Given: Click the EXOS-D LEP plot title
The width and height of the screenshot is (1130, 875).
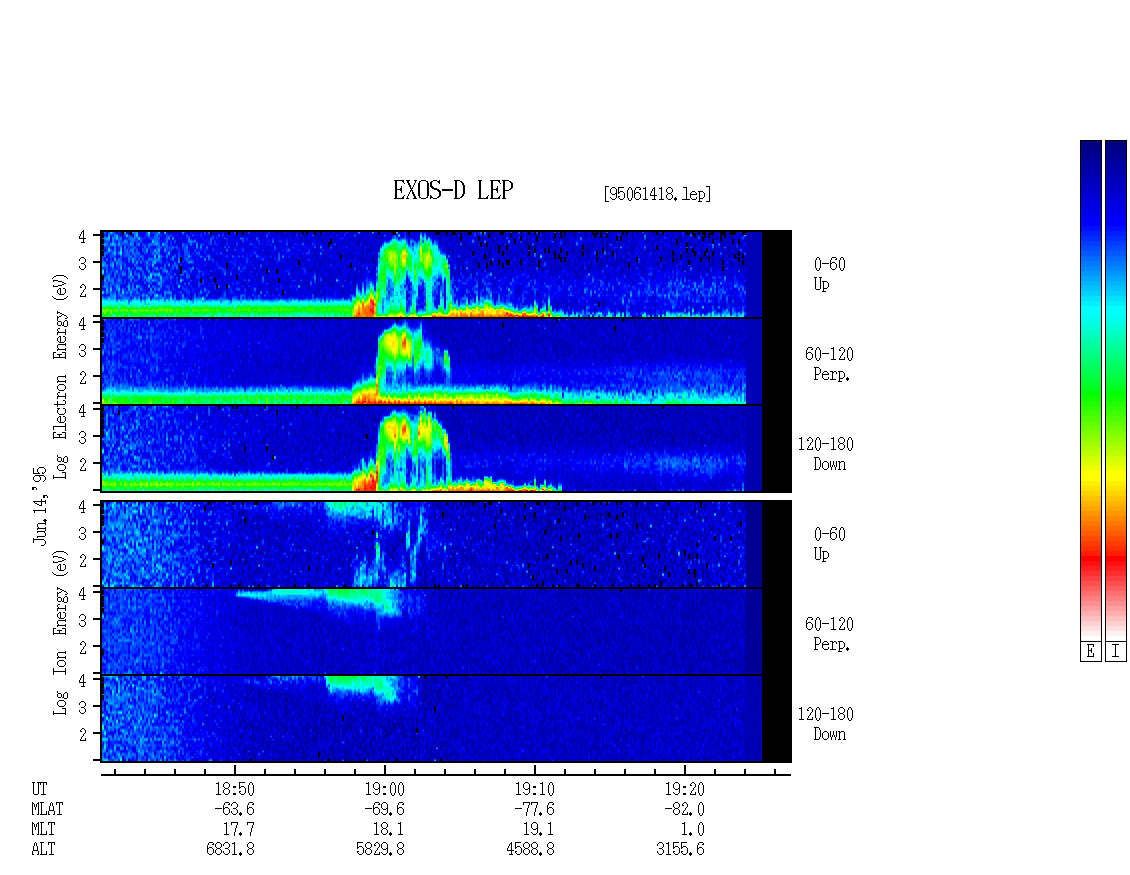Looking at the screenshot, I should (x=453, y=190).
